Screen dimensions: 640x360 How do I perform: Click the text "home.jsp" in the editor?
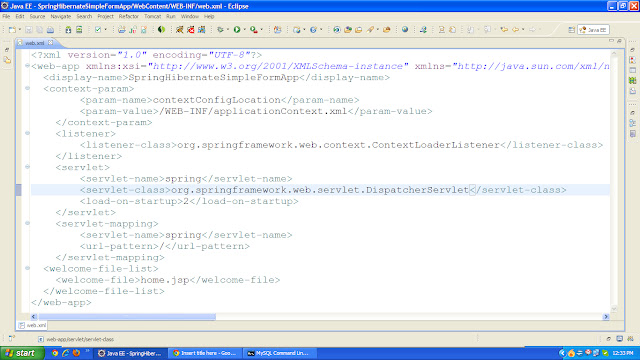[x=165, y=280]
